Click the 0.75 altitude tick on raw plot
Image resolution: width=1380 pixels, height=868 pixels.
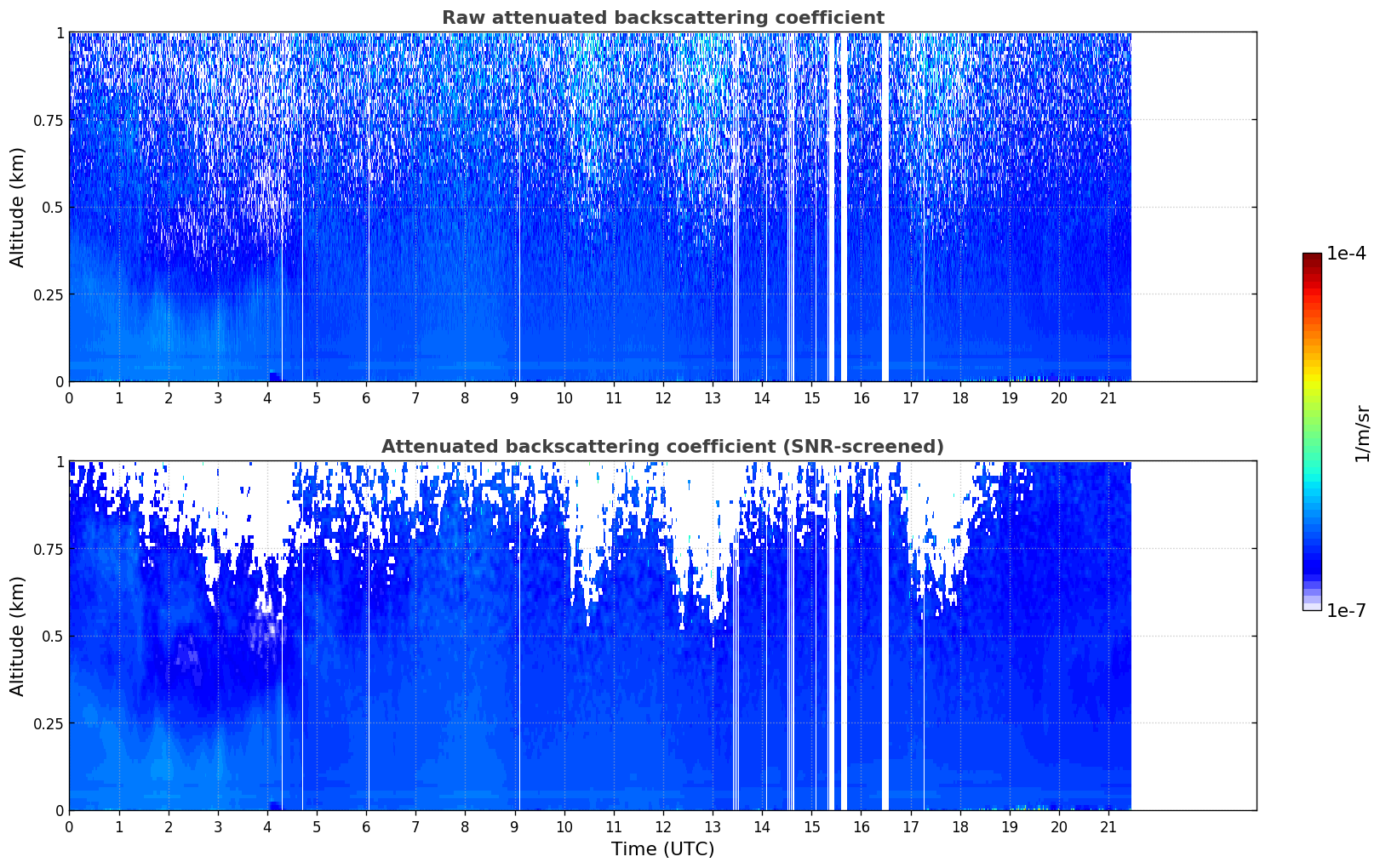pyautogui.click(x=49, y=120)
